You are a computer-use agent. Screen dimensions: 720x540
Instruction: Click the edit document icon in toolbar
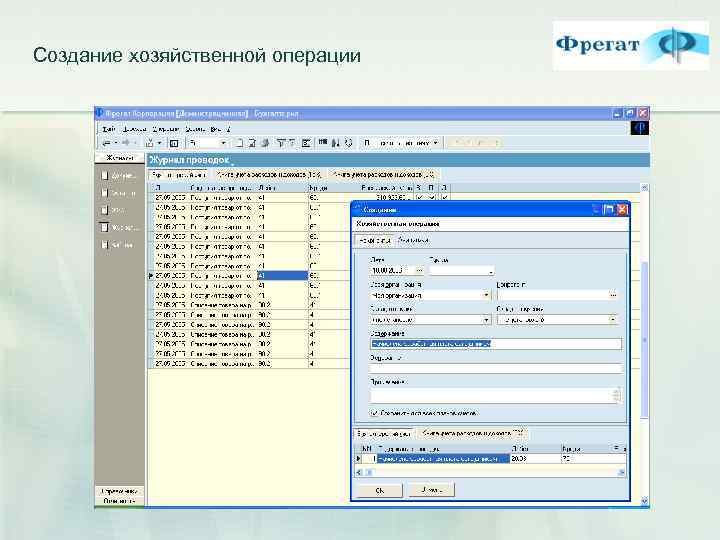[x=252, y=143]
